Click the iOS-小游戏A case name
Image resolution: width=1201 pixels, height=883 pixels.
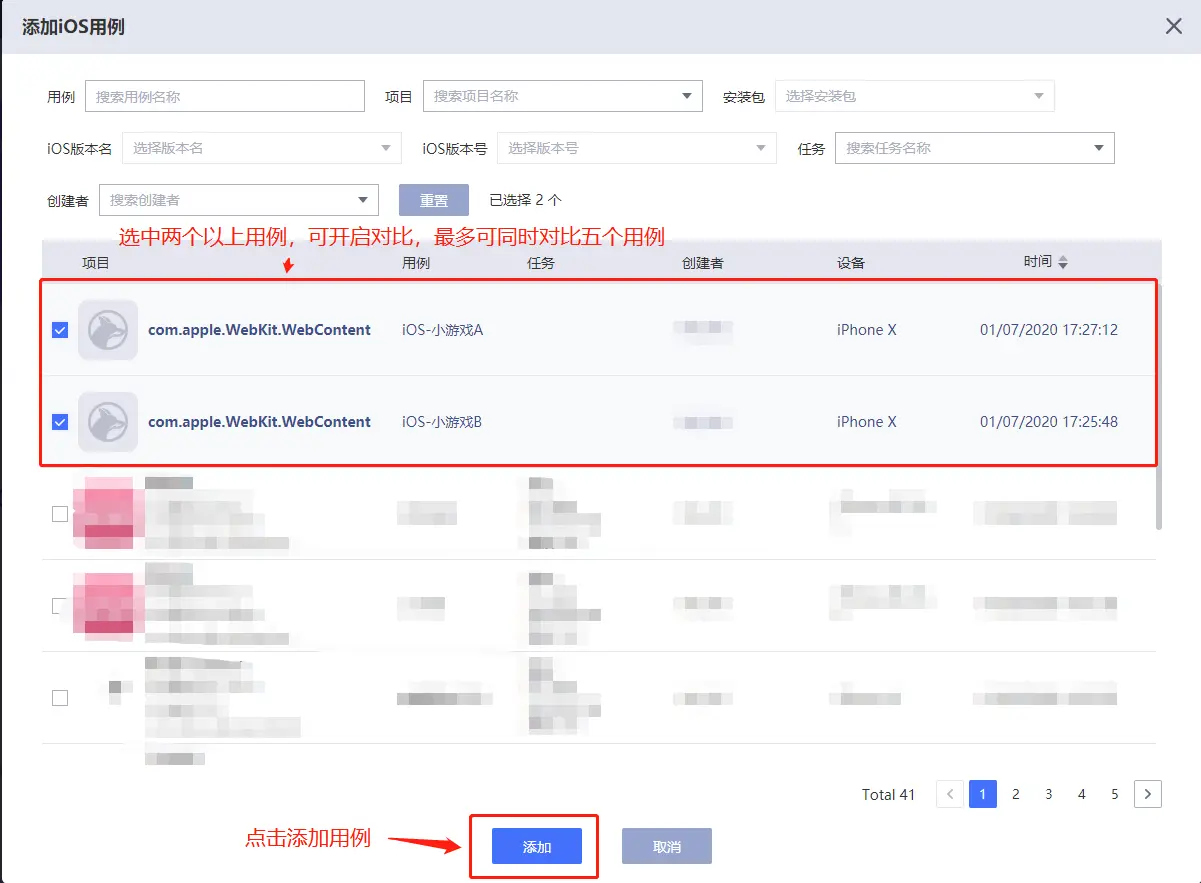[x=442, y=330]
